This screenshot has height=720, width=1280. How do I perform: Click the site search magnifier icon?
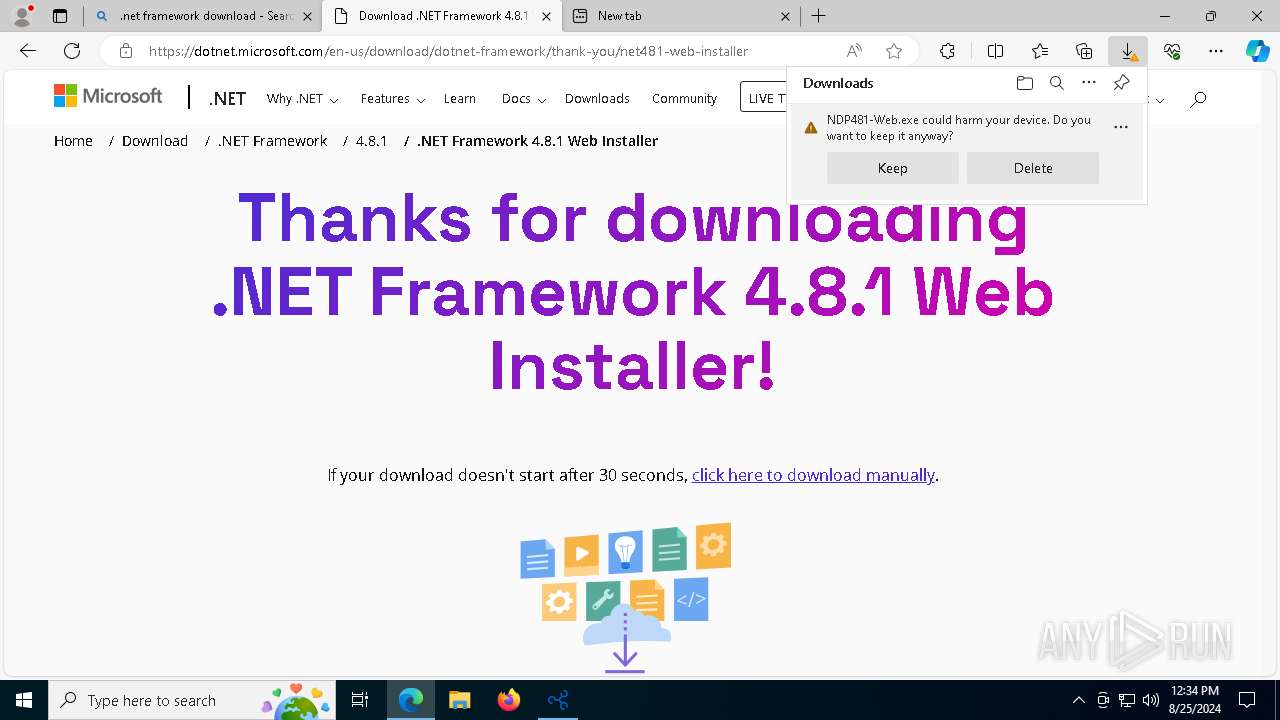tap(1198, 98)
